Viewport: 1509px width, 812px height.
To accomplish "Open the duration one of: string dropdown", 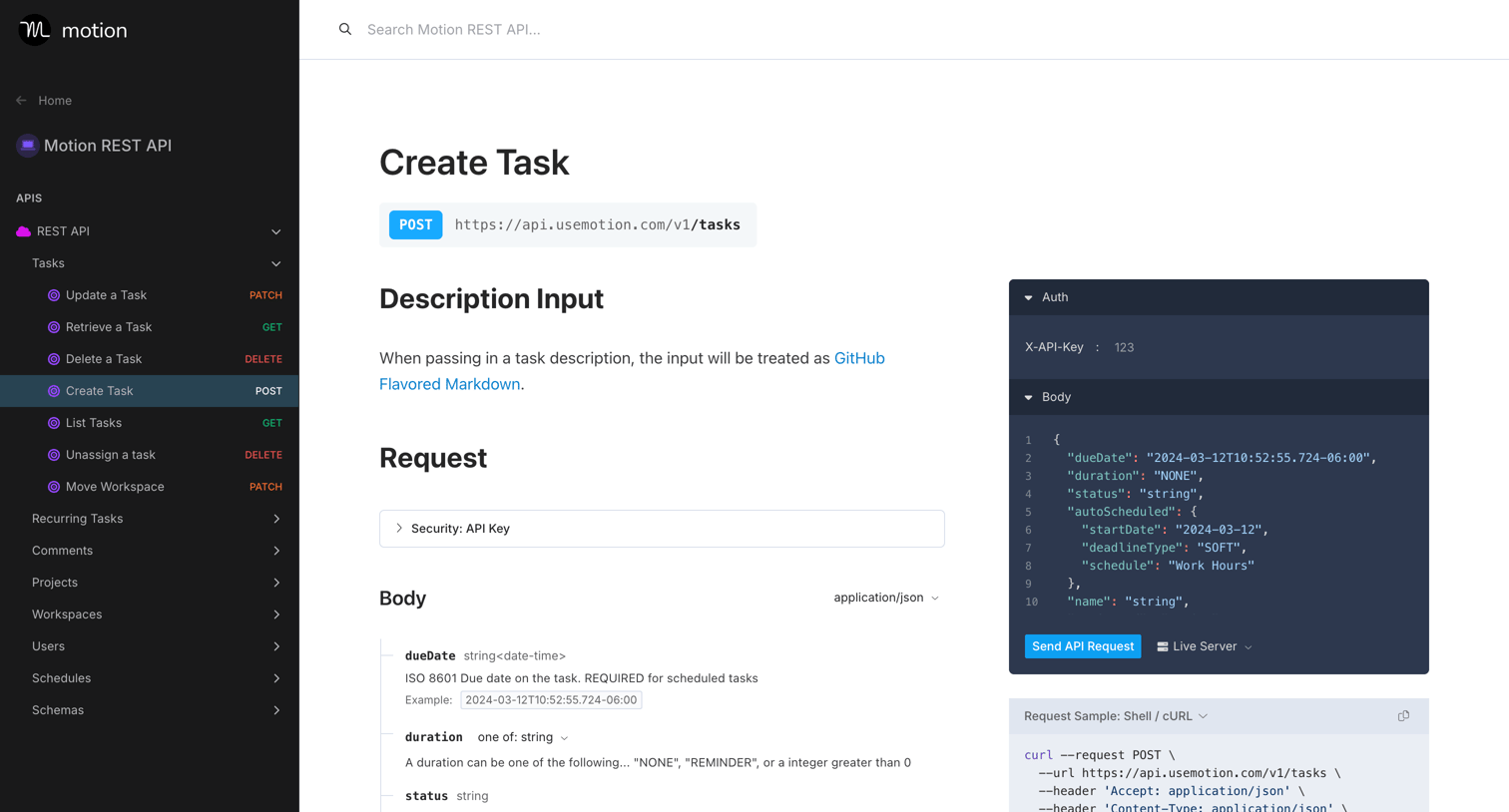I will [523, 737].
